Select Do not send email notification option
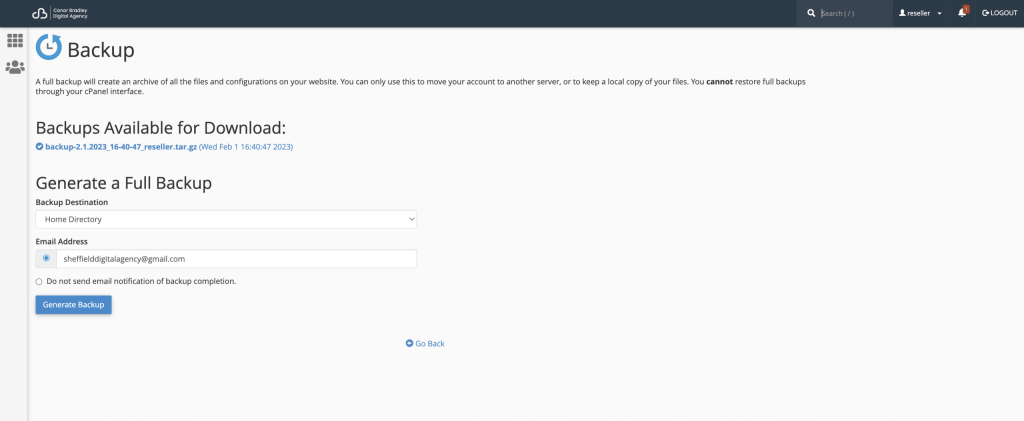1024x421 pixels. [39, 282]
